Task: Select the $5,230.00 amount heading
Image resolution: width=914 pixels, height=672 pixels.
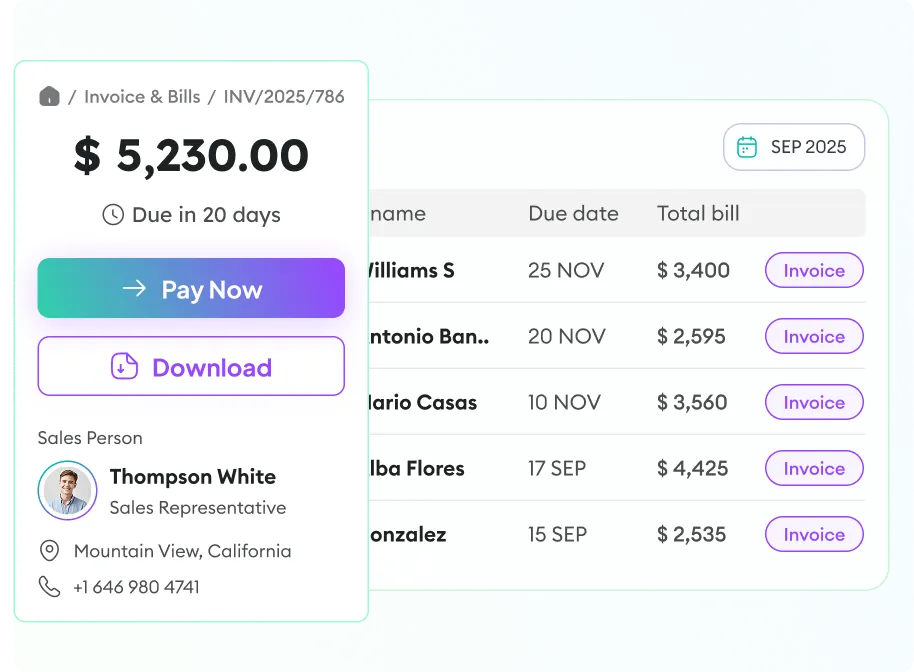Action: pos(191,155)
